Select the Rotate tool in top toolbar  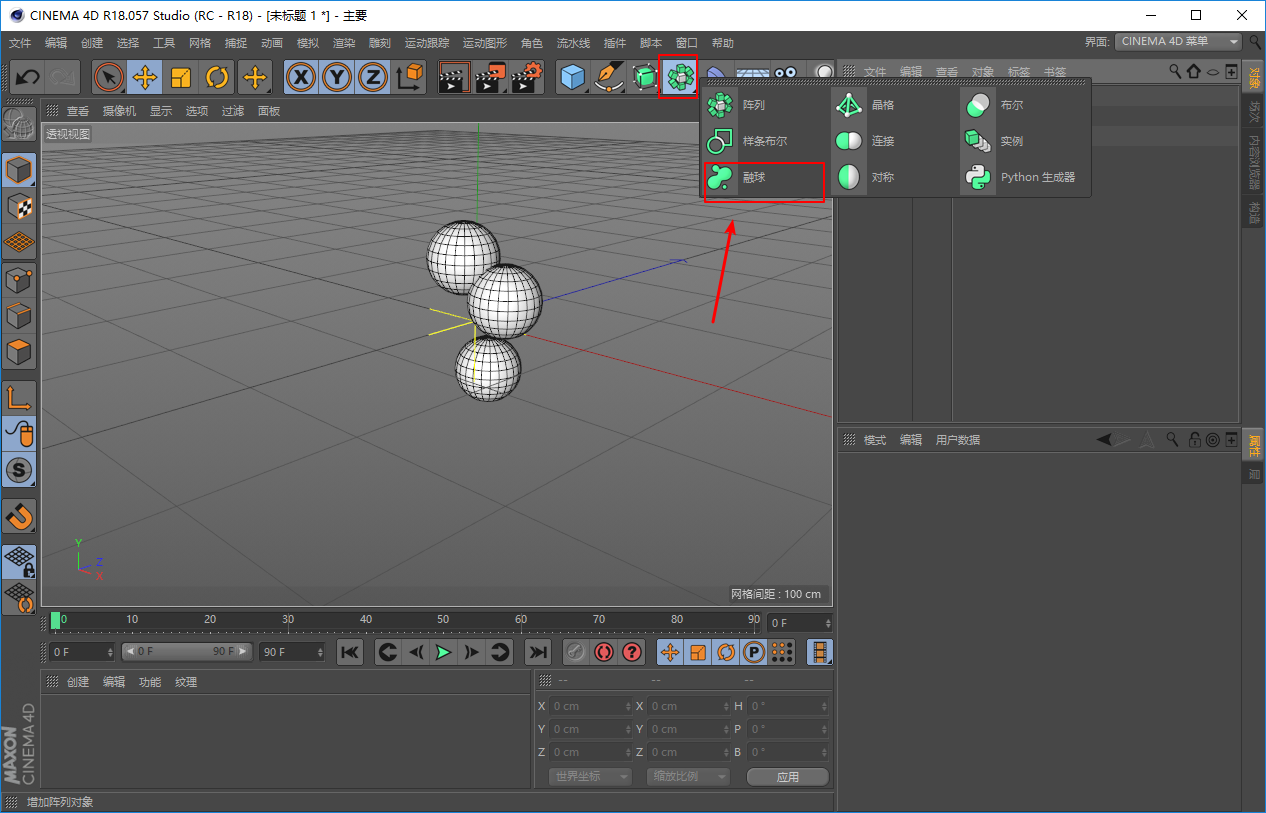pyautogui.click(x=217, y=77)
